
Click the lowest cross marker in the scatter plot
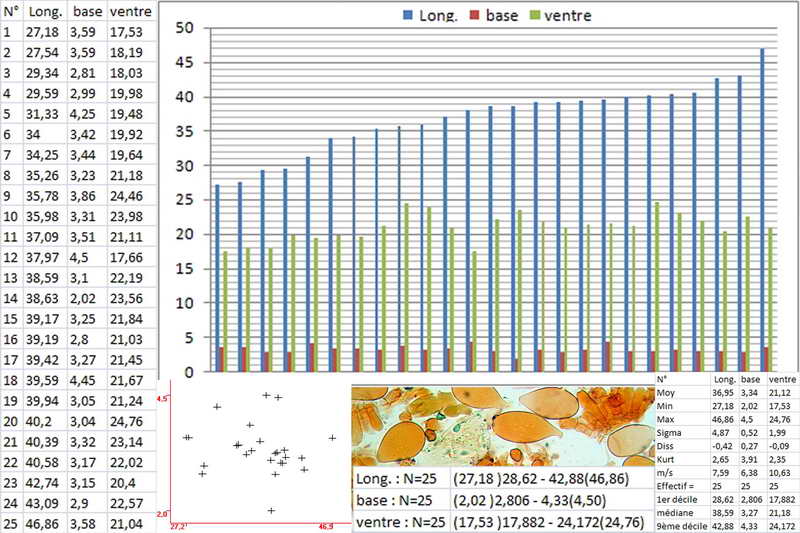coord(271,511)
